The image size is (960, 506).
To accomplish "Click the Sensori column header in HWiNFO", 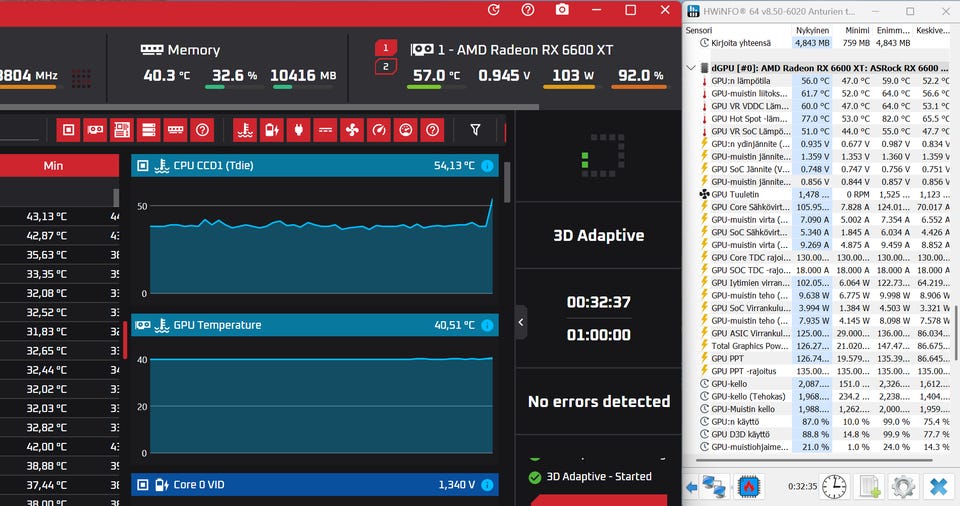I will tap(699, 30).
